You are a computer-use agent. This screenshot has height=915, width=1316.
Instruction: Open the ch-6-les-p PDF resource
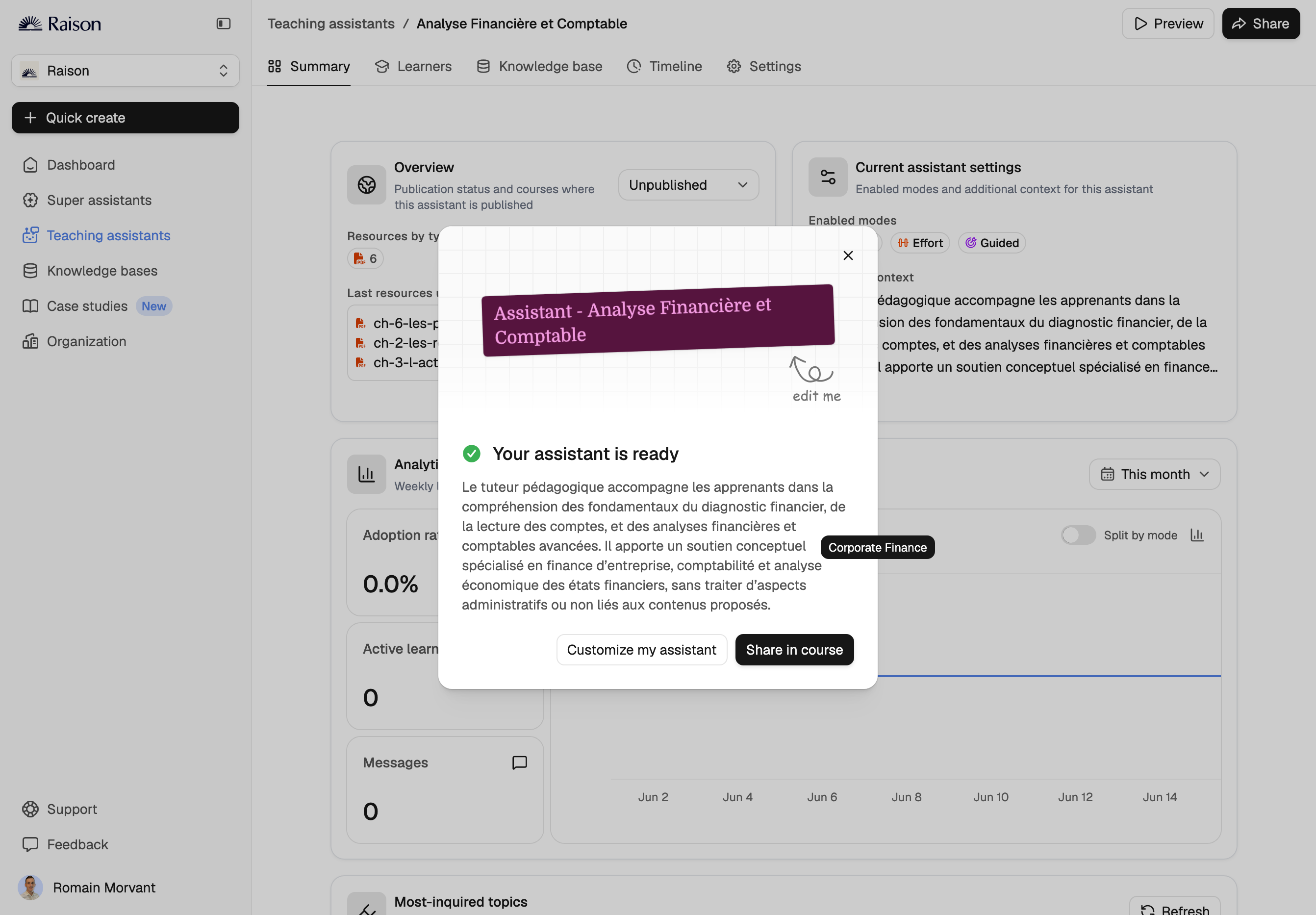[x=397, y=323]
